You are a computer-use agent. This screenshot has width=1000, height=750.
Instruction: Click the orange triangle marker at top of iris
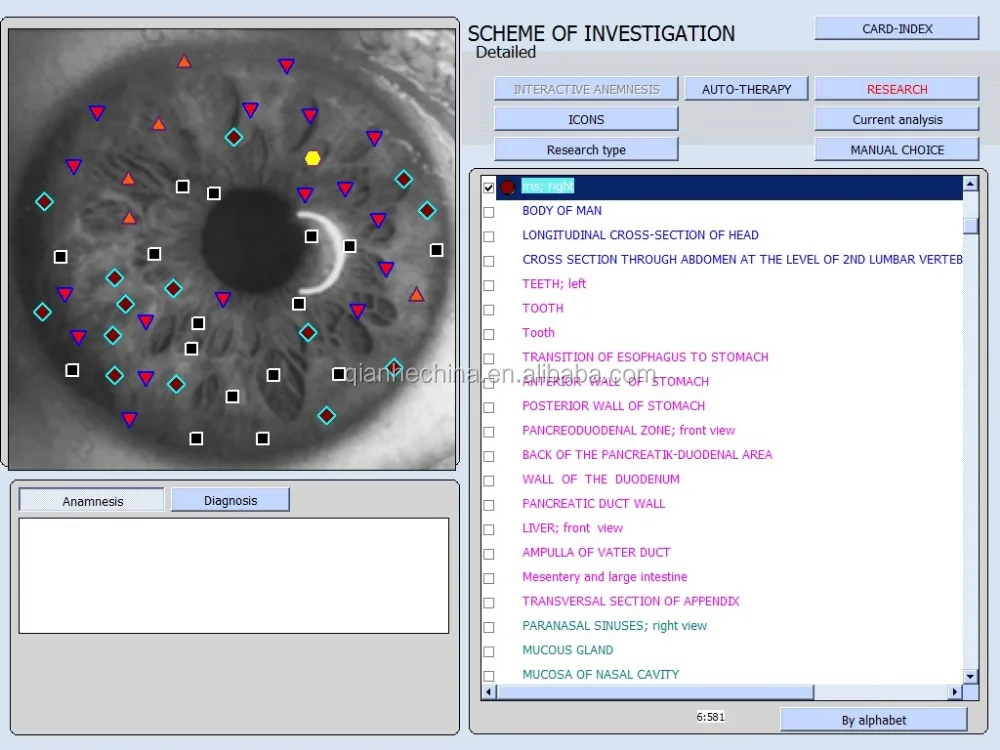[x=184, y=62]
